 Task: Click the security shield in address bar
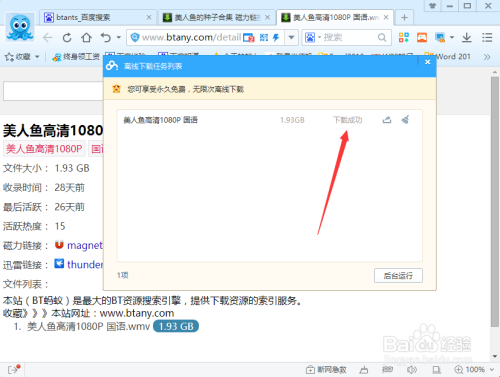[135, 37]
